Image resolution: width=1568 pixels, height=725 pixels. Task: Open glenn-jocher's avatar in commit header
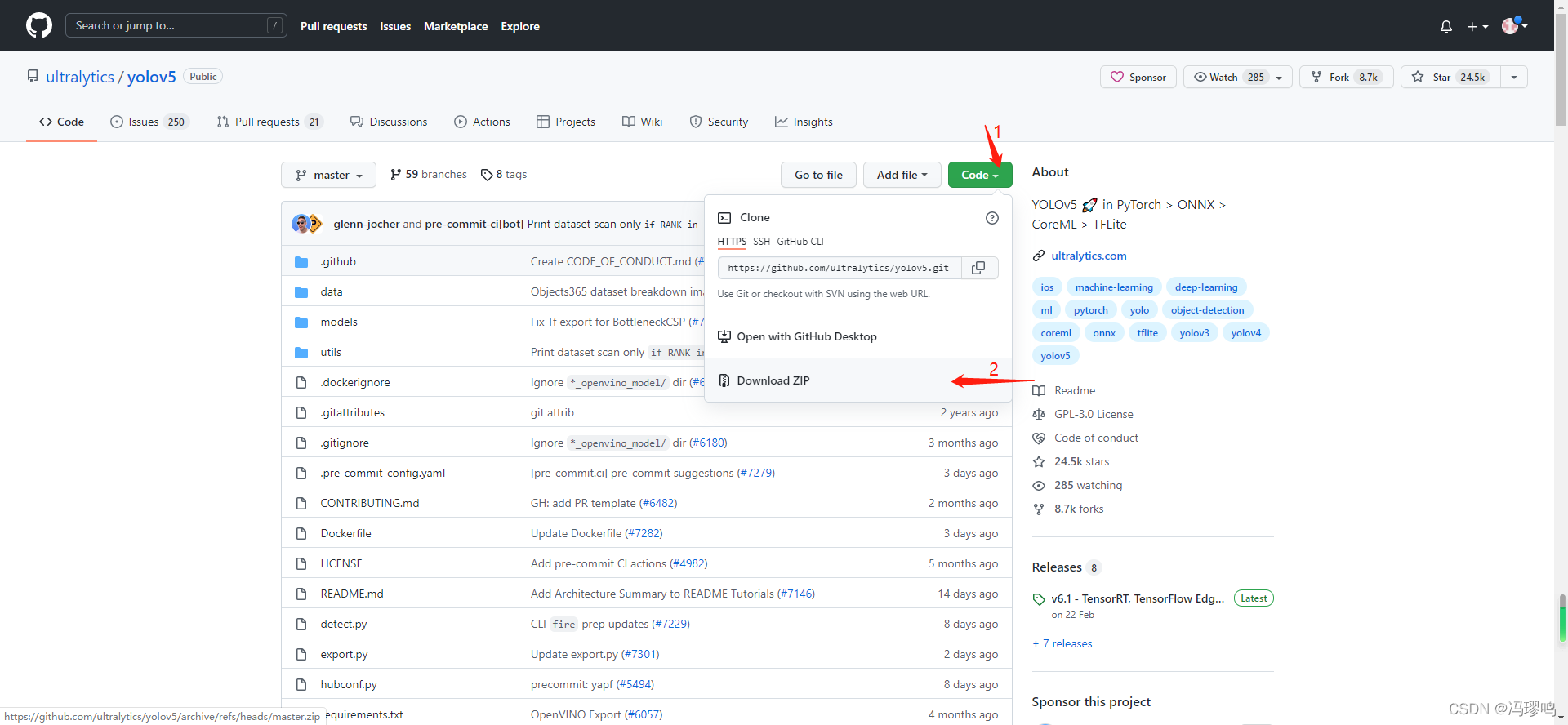point(301,224)
